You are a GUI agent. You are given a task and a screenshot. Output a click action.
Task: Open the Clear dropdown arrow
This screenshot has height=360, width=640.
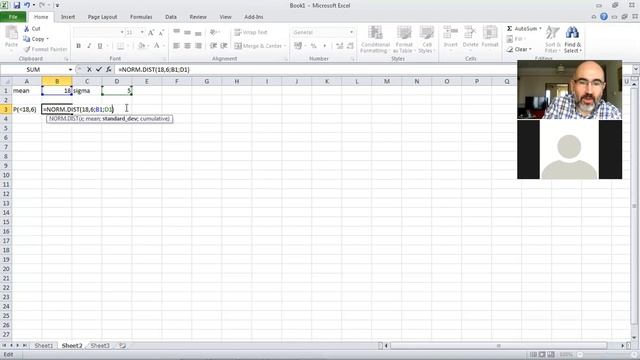coord(530,49)
